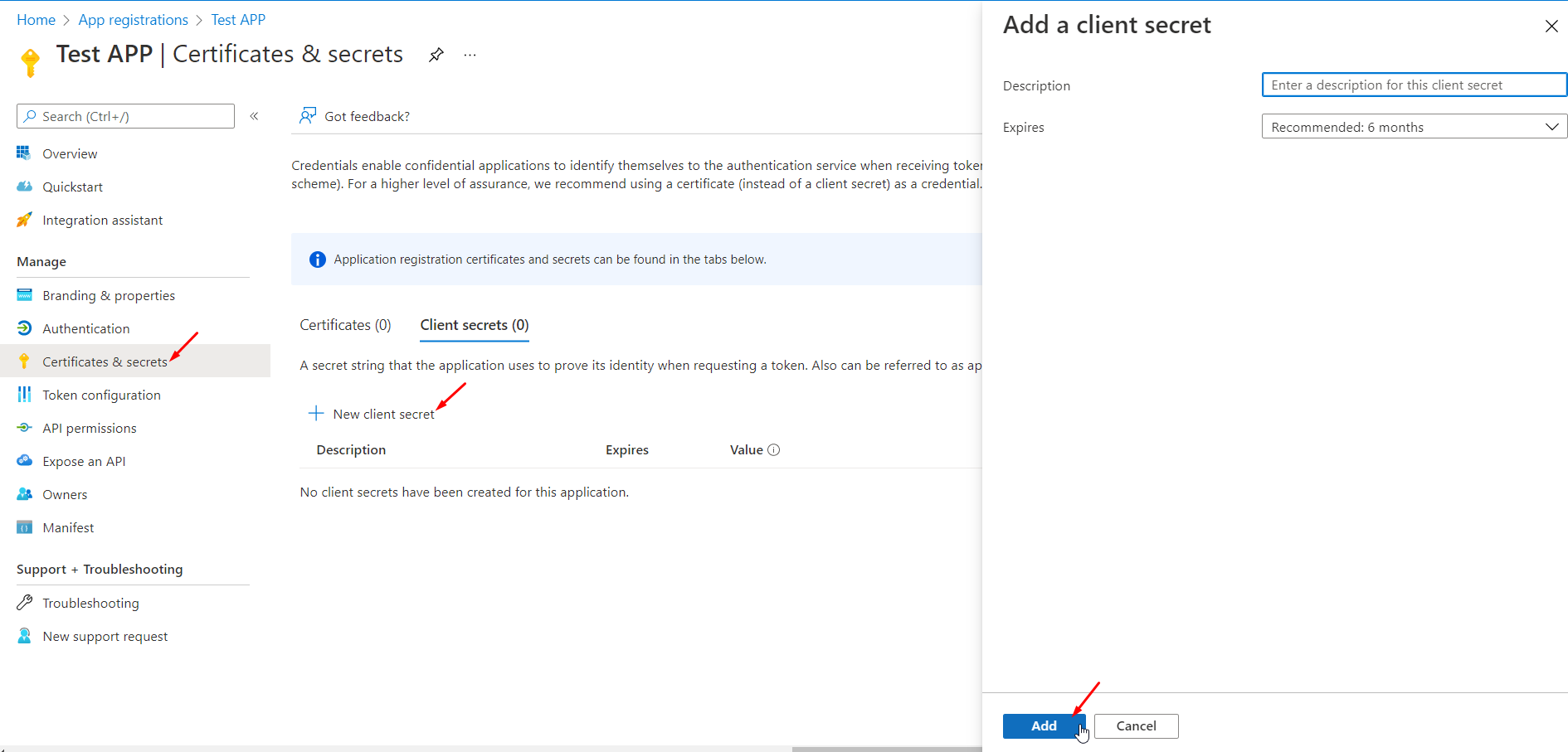This screenshot has height=752, width=1568.
Task: Close the Add a client secret panel
Action: click(1551, 26)
